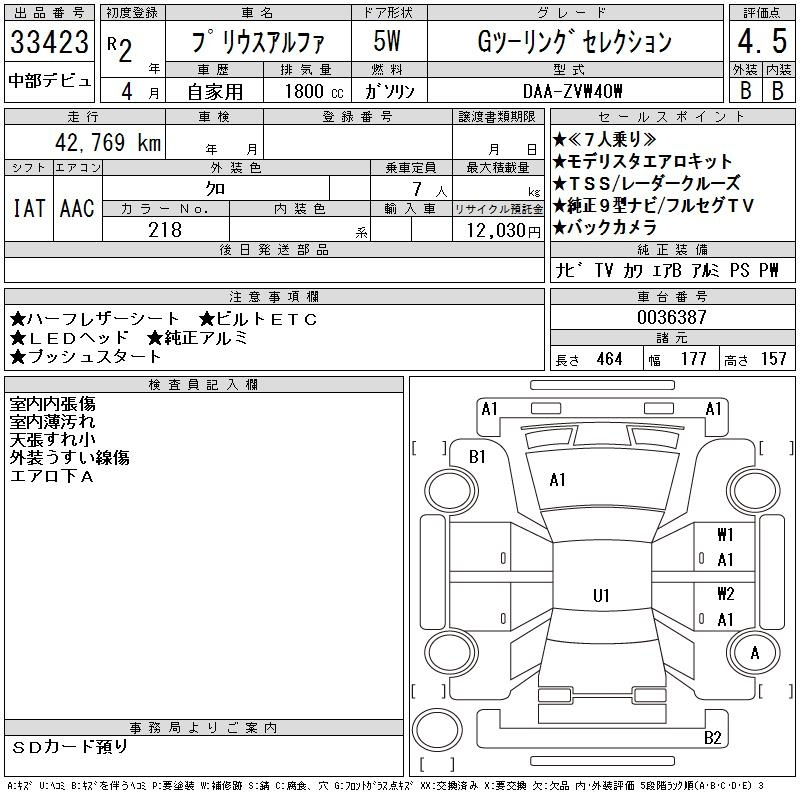Select the セールスポイント section header
This screenshot has height=800, width=800.
coord(672,117)
